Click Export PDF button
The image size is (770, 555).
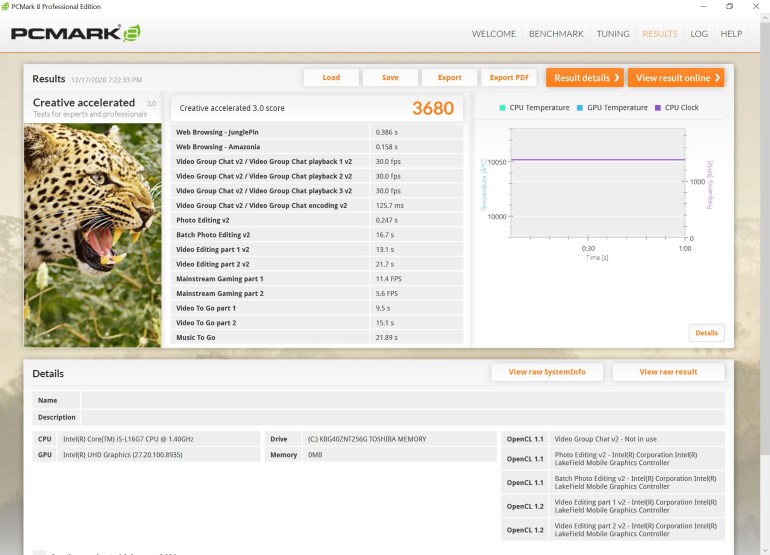[509, 78]
